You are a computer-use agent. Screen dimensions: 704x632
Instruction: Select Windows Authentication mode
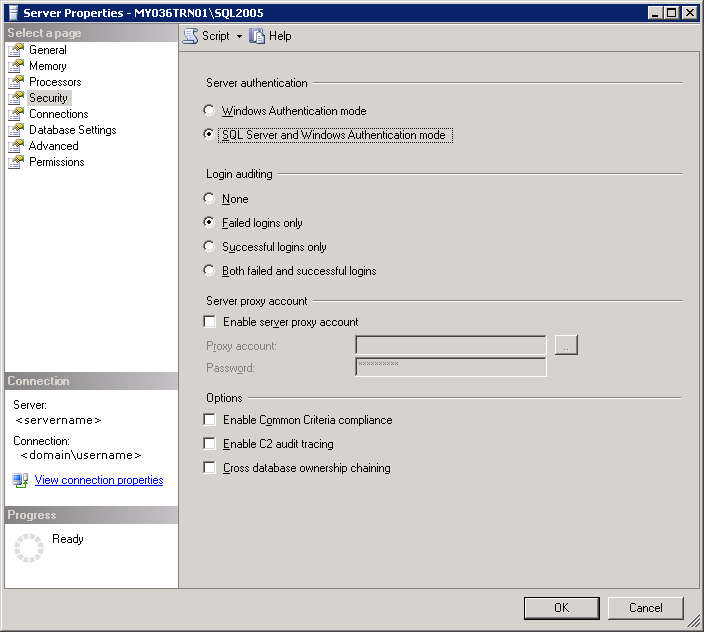tap(209, 110)
